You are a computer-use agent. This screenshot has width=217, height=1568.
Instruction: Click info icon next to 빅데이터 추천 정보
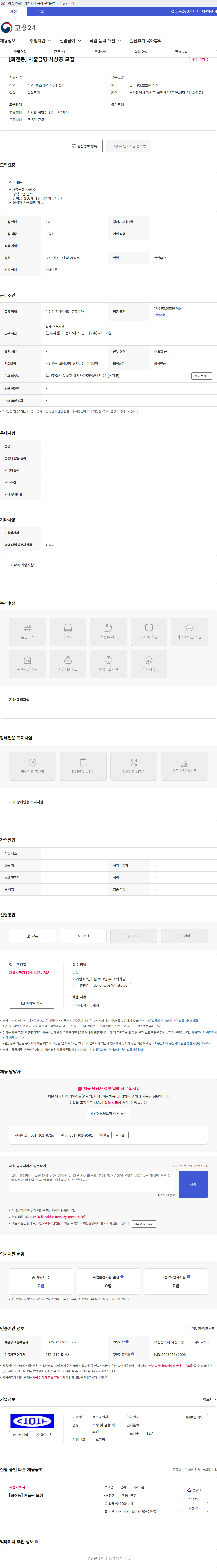[36, 1541]
